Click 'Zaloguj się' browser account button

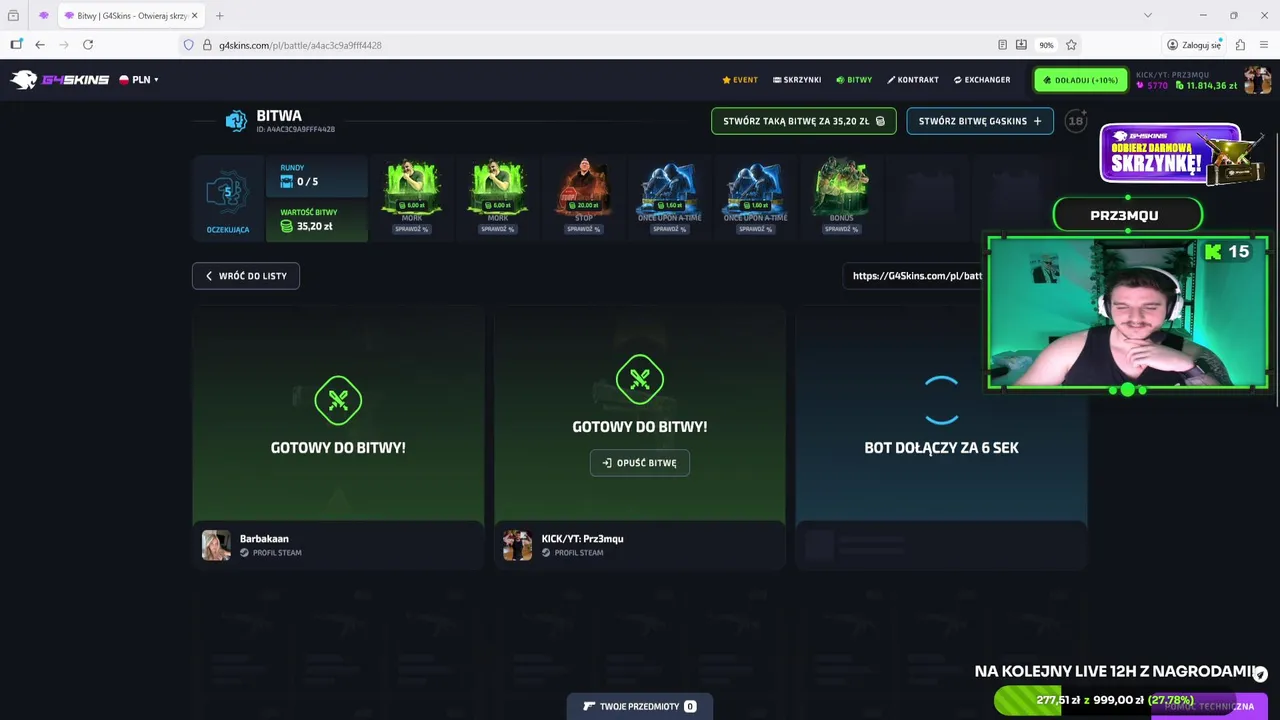pos(1194,45)
